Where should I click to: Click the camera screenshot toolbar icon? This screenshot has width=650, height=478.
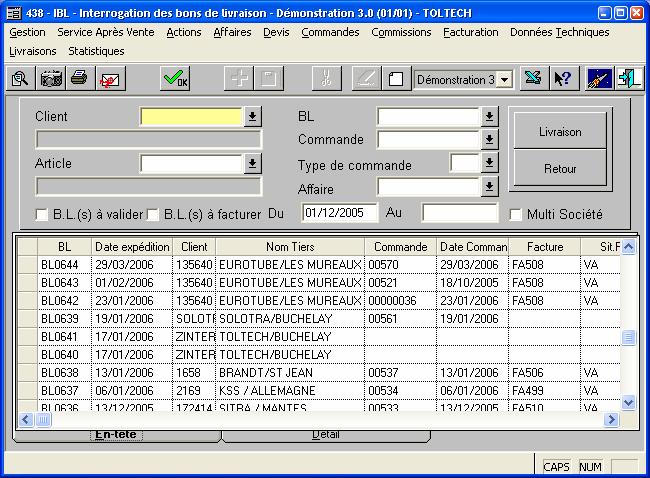(x=51, y=78)
